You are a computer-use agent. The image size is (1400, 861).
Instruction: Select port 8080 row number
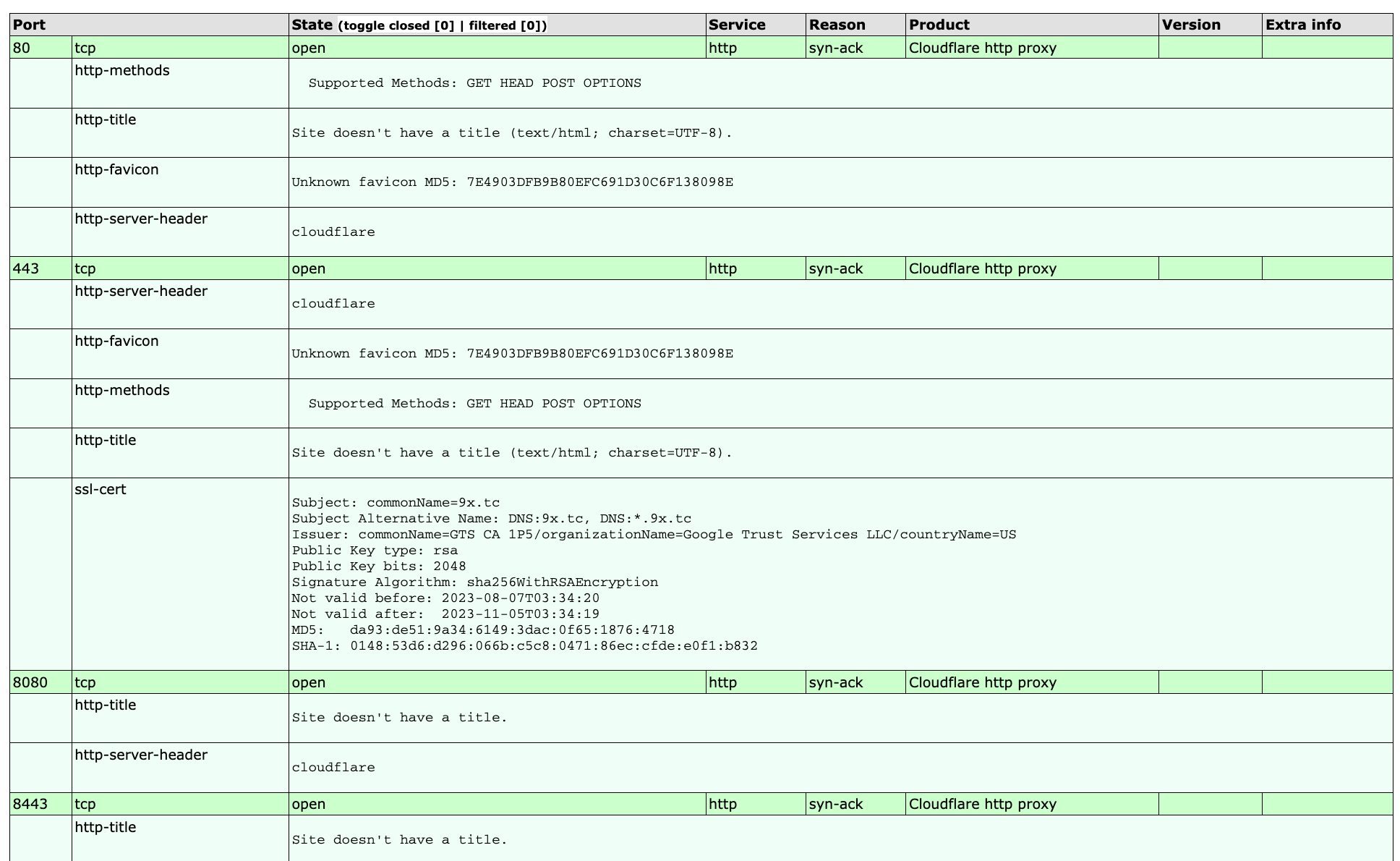point(30,682)
